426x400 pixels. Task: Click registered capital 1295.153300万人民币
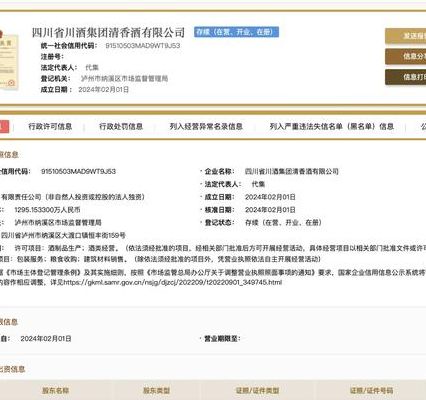(47, 210)
